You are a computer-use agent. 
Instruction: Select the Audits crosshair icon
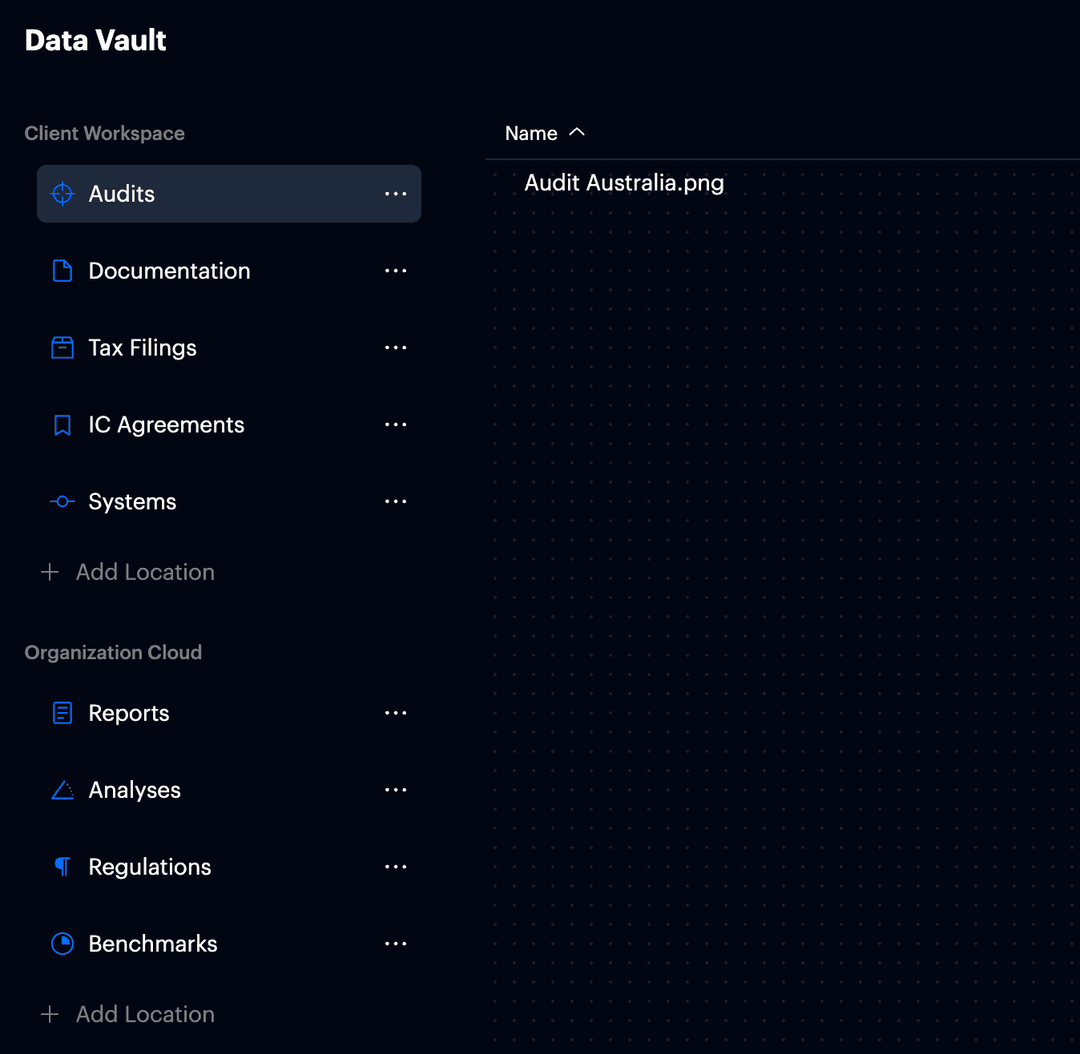(x=62, y=193)
